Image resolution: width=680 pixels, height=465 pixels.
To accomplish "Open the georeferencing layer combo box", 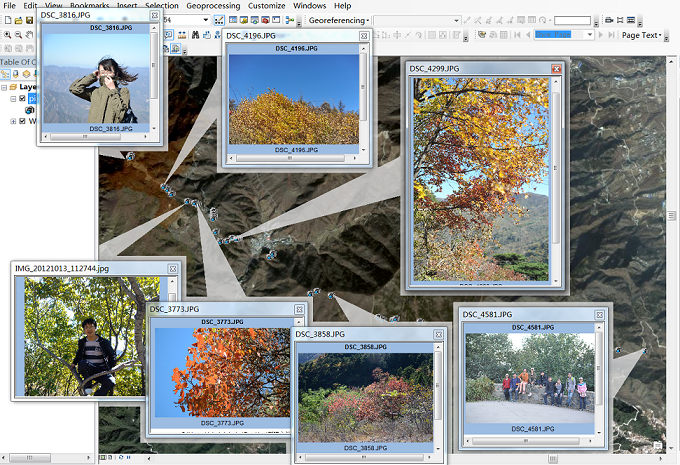I will click(x=416, y=20).
